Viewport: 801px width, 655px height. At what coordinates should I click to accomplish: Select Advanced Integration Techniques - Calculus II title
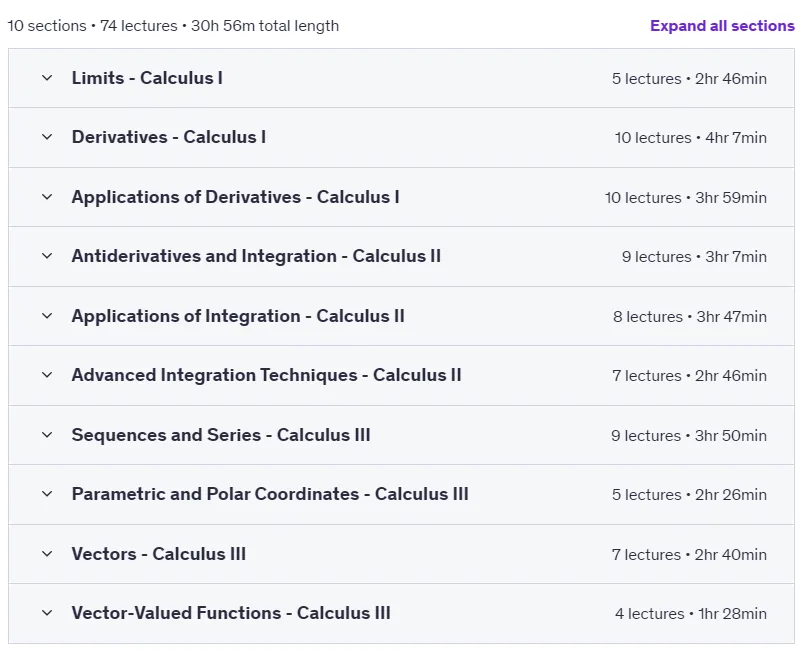click(x=266, y=375)
